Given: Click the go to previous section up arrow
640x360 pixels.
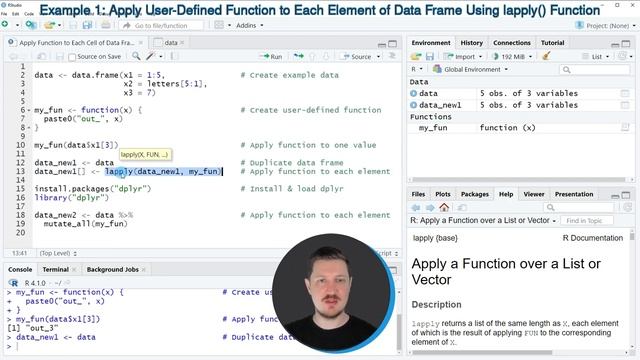Looking at the screenshot, I should 313,56.
